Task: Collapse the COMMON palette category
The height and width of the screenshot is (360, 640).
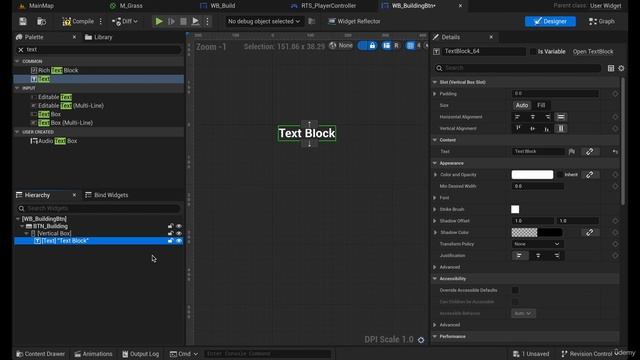Action: pos(17,61)
